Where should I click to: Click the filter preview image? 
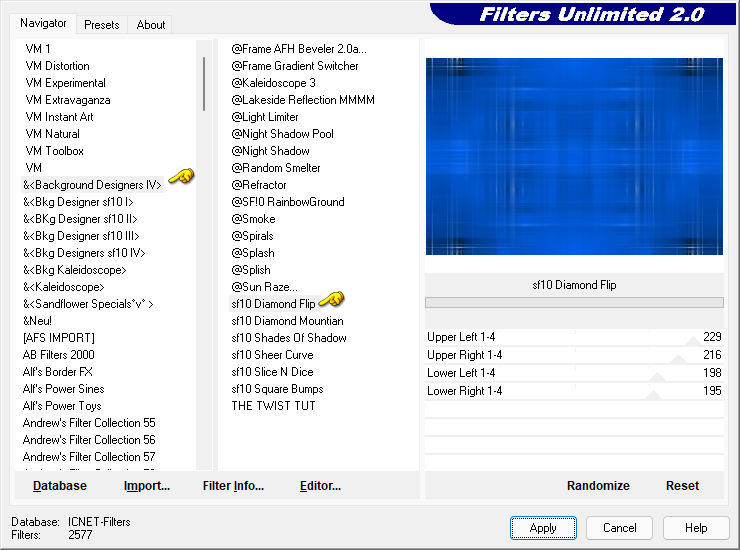tap(574, 156)
